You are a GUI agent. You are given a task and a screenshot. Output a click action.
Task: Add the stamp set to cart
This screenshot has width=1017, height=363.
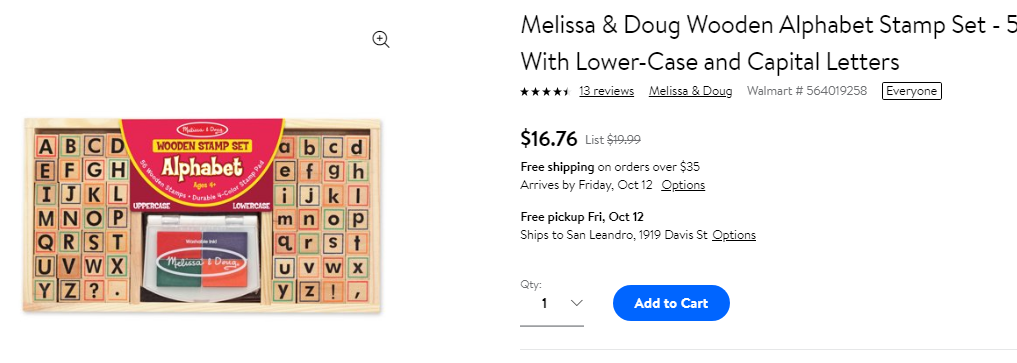click(x=671, y=303)
